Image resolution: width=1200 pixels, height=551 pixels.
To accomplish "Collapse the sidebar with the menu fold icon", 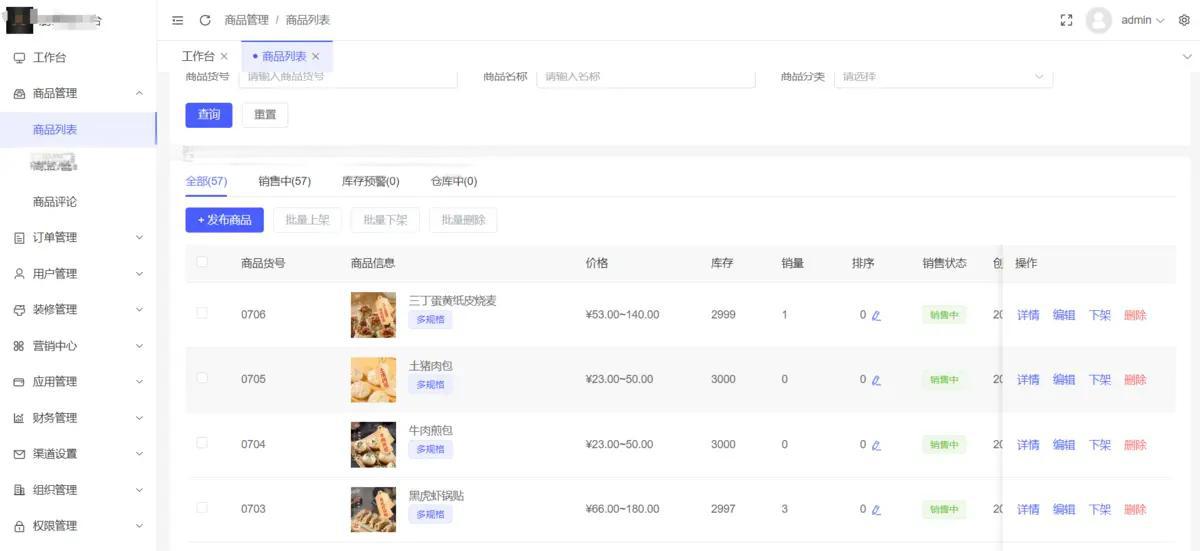I will point(178,20).
